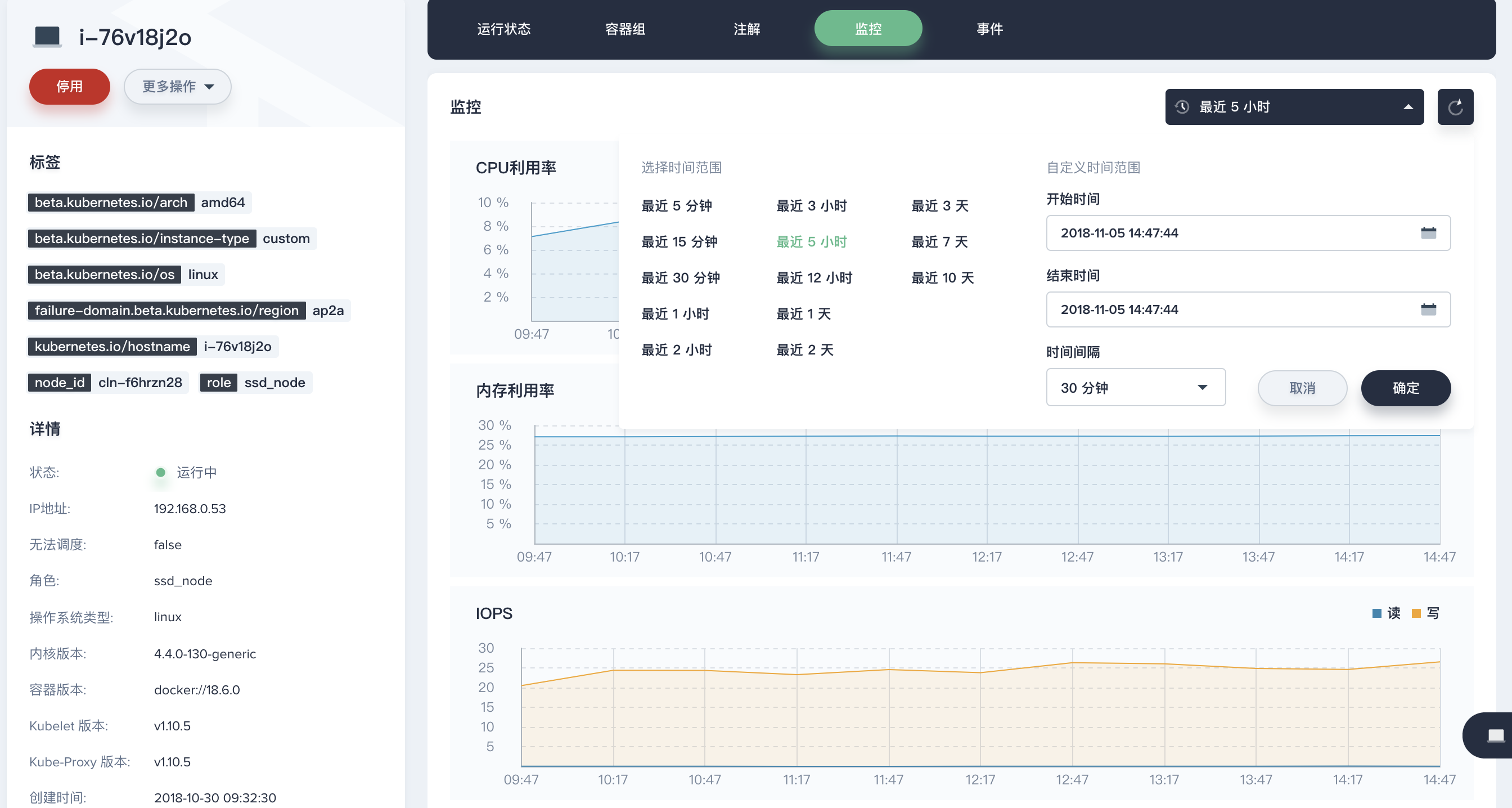
Task: Click the cln-f6hrzn28 node id value
Action: tap(140, 381)
